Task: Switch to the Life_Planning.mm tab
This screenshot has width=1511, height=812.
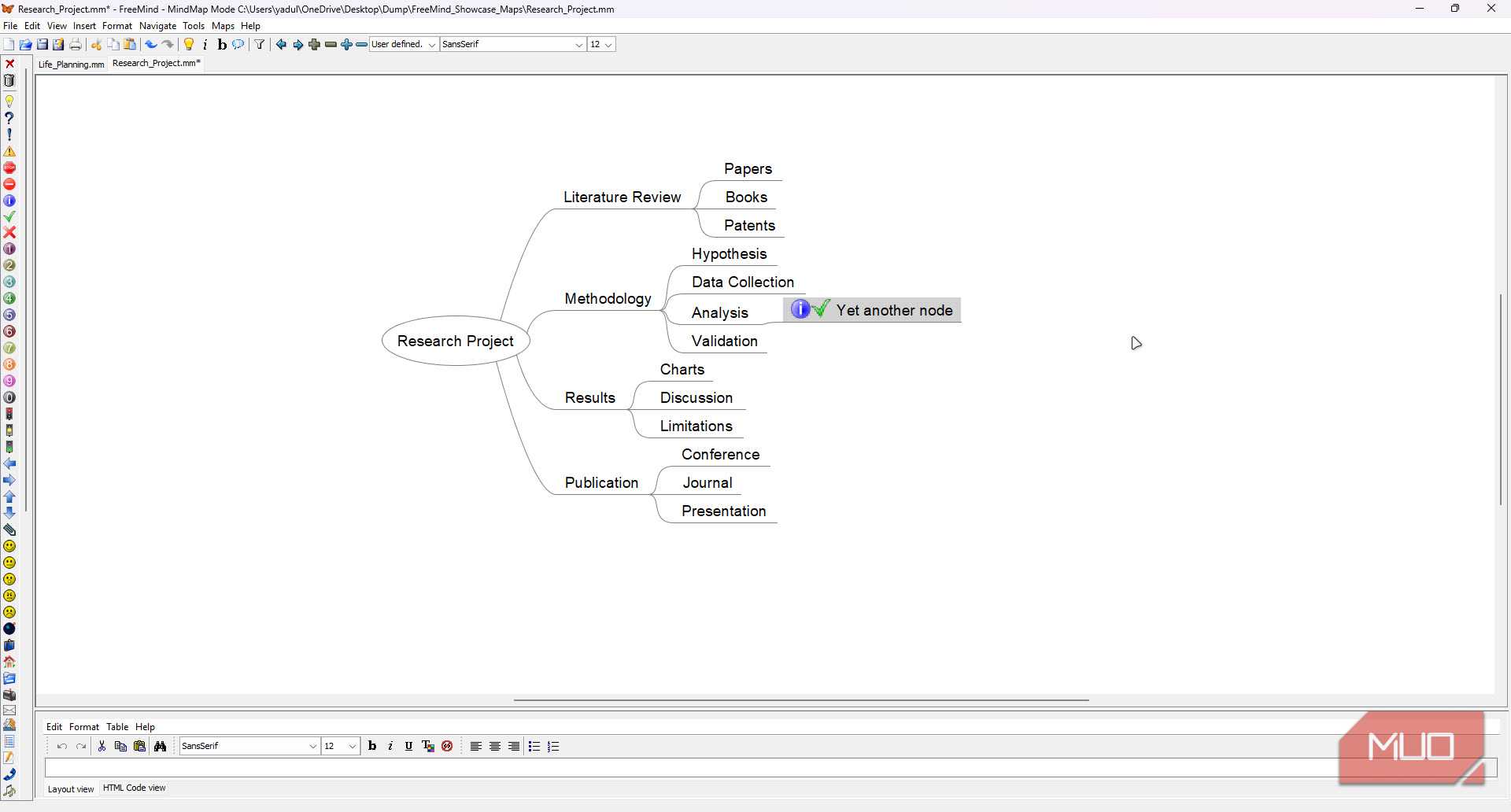Action: click(x=71, y=65)
